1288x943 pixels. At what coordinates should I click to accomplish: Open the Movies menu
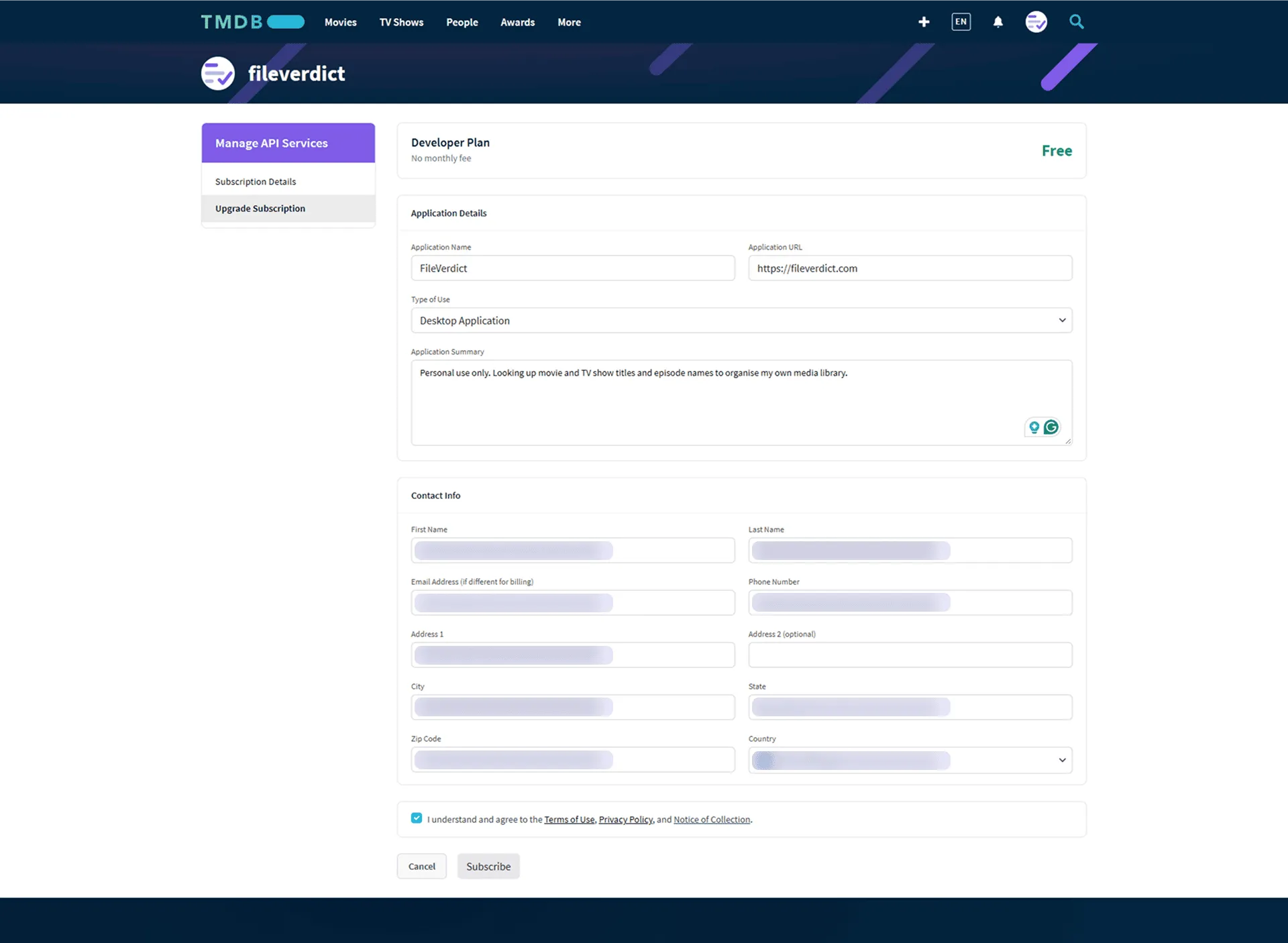[341, 22]
